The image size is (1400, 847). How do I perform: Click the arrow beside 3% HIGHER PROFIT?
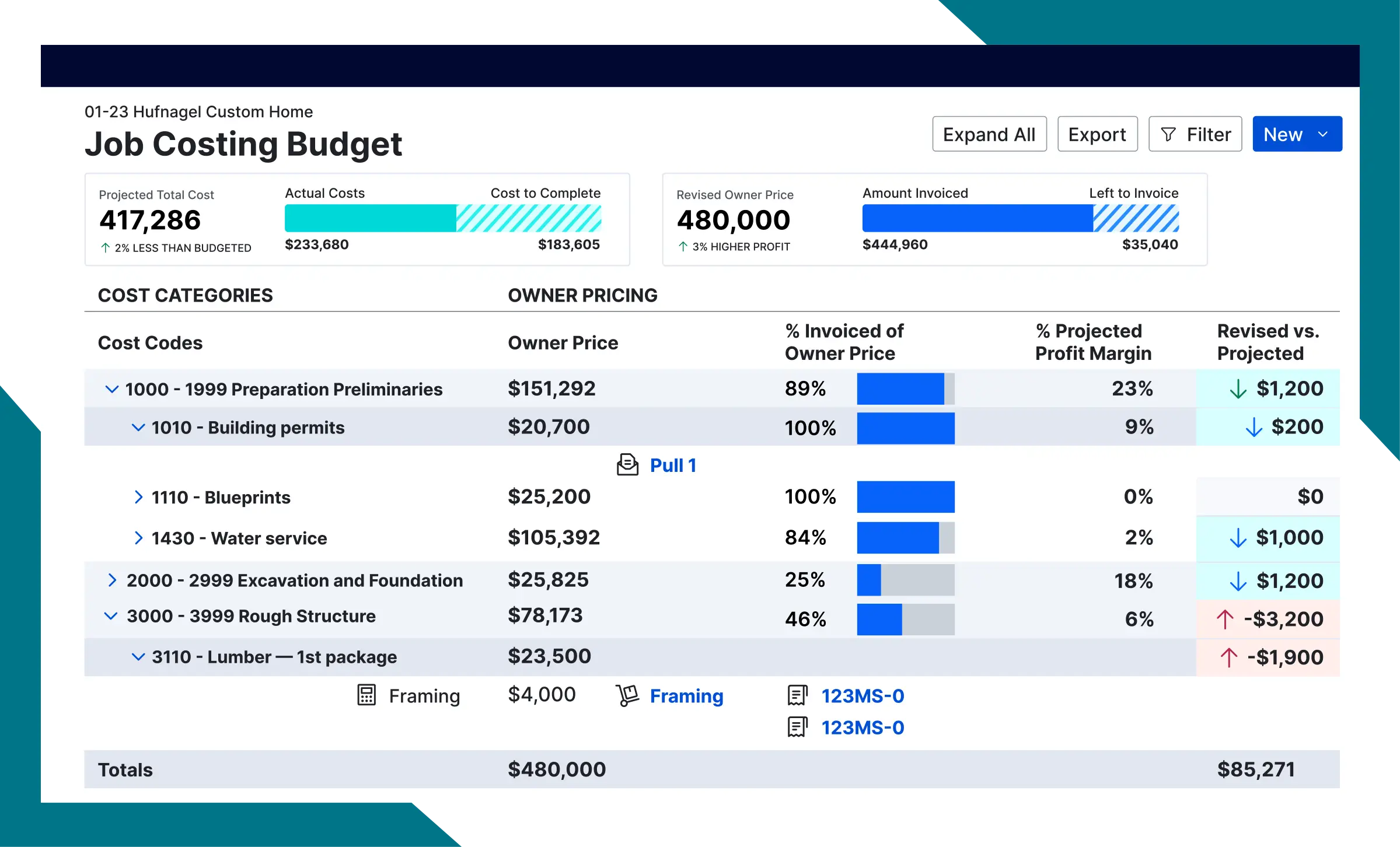tap(683, 246)
